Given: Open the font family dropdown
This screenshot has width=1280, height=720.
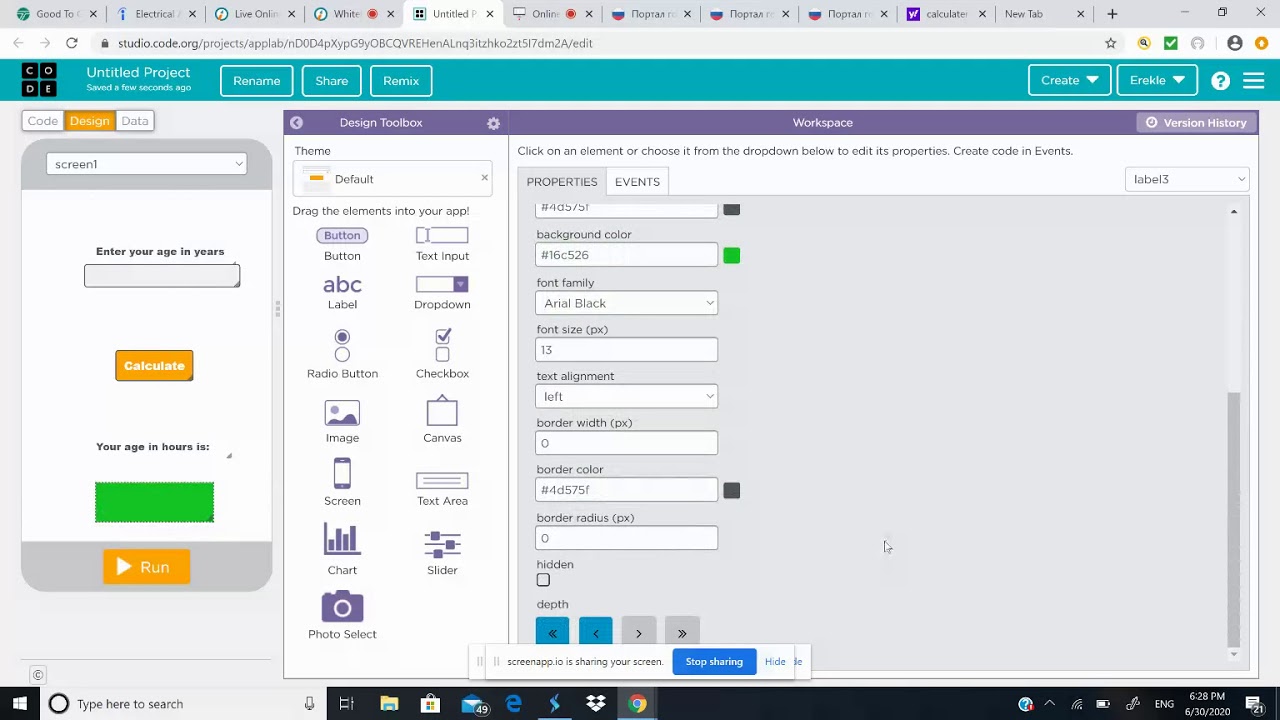Looking at the screenshot, I should (626, 303).
